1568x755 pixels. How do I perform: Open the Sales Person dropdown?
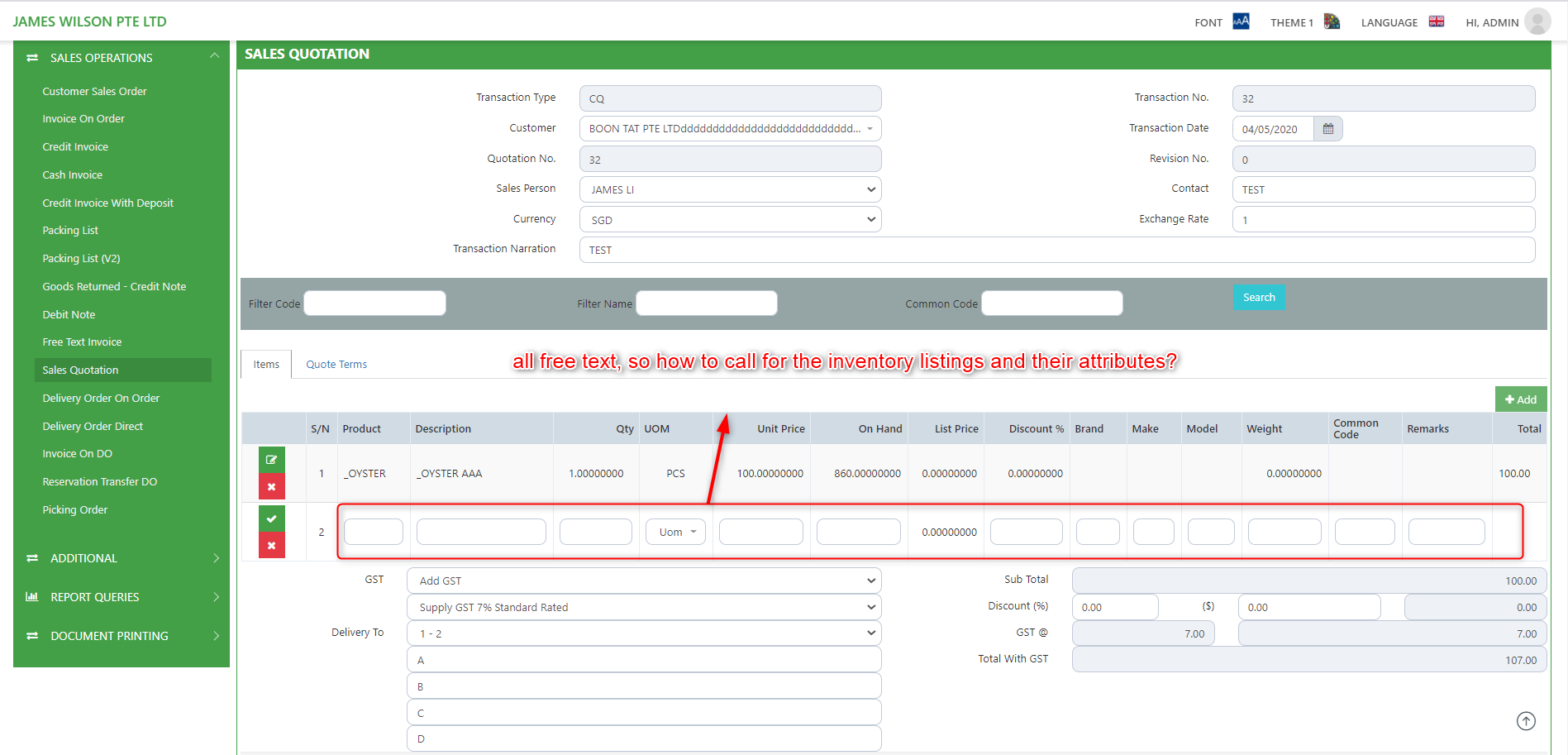730,189
